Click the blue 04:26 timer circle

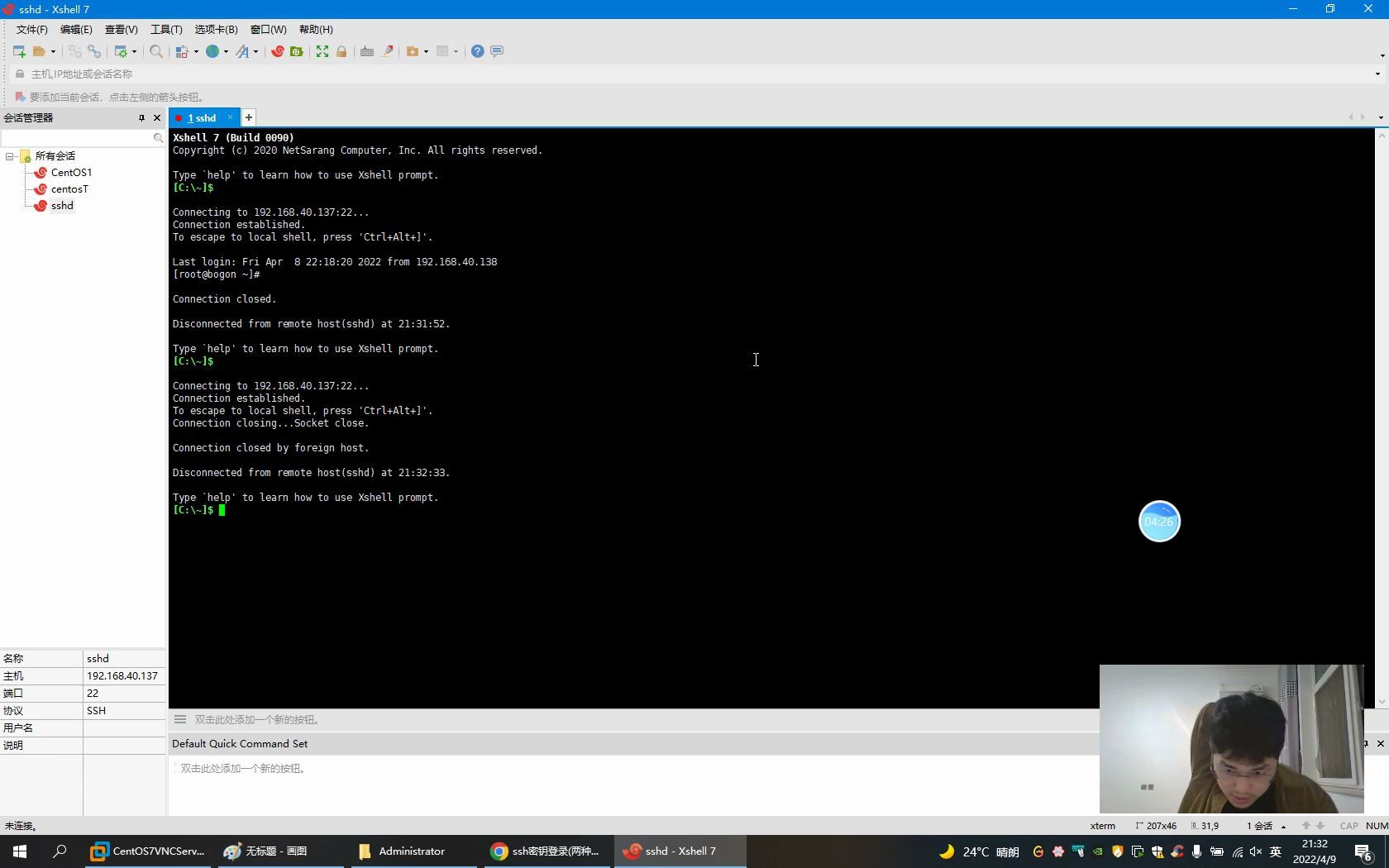tap(1159, 522)
